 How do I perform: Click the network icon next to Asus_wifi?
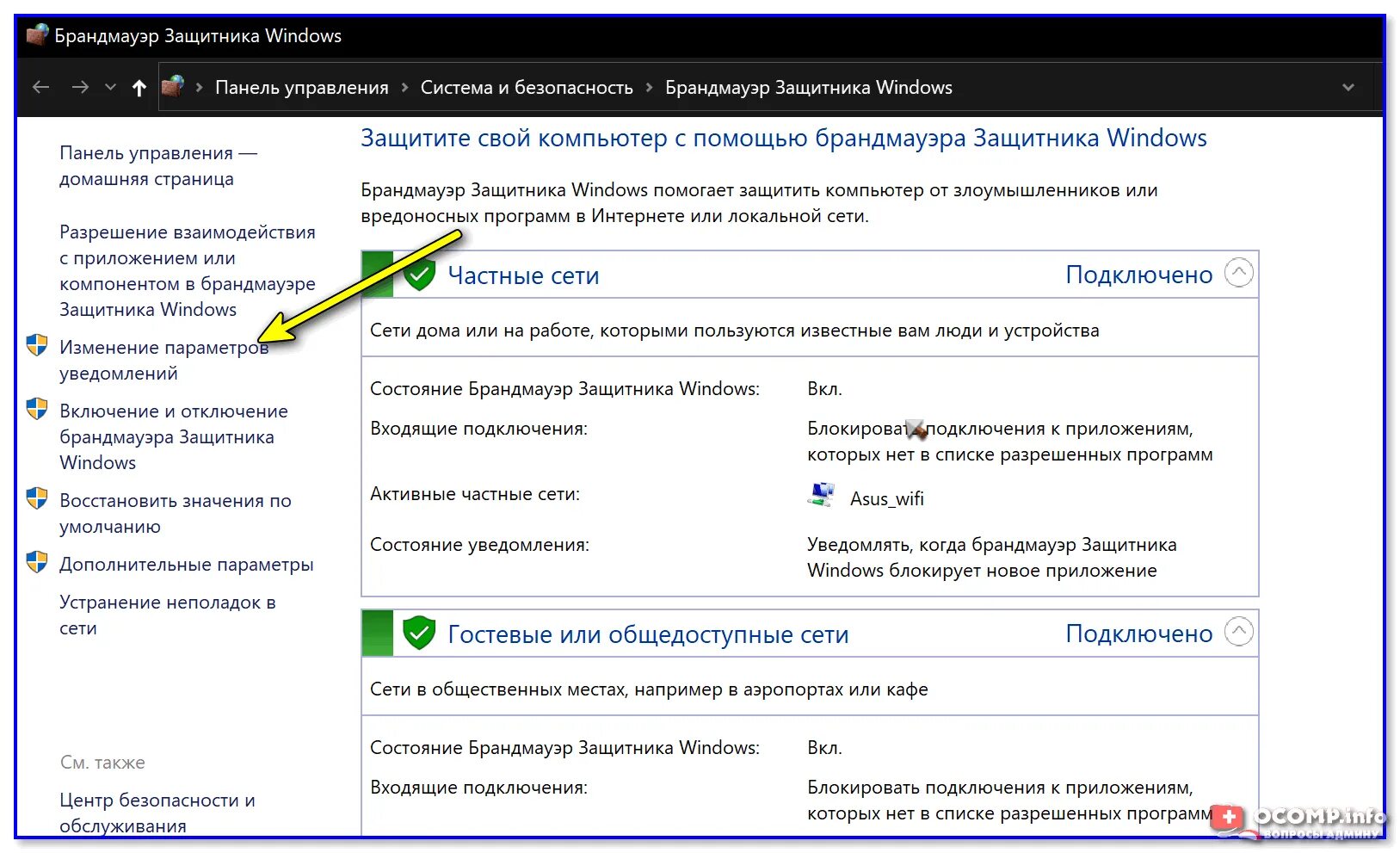click(x=822, y=495)
